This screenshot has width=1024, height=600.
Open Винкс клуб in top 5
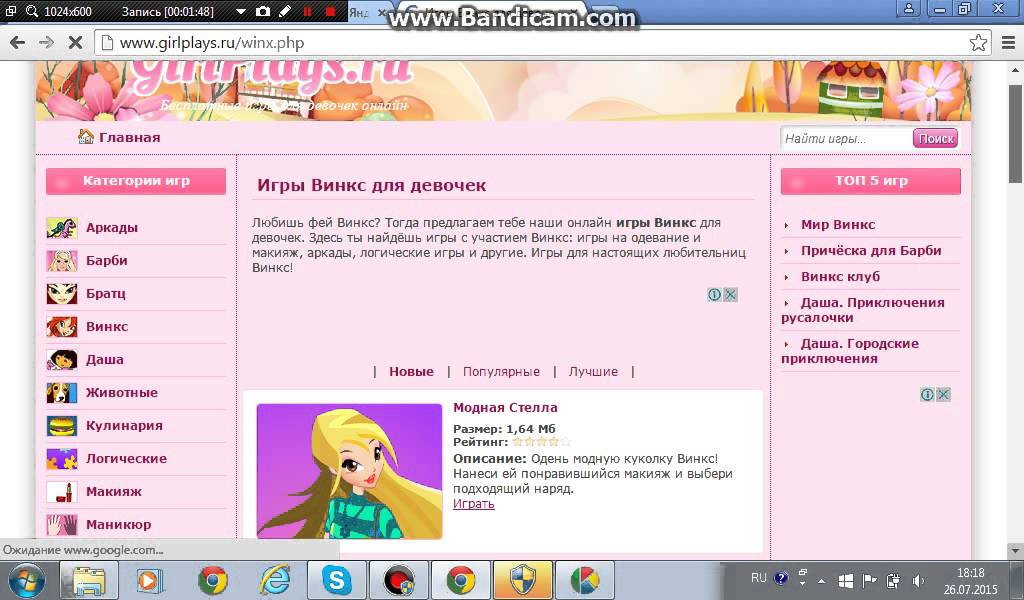pyautogui.click(x=840, y=277)
